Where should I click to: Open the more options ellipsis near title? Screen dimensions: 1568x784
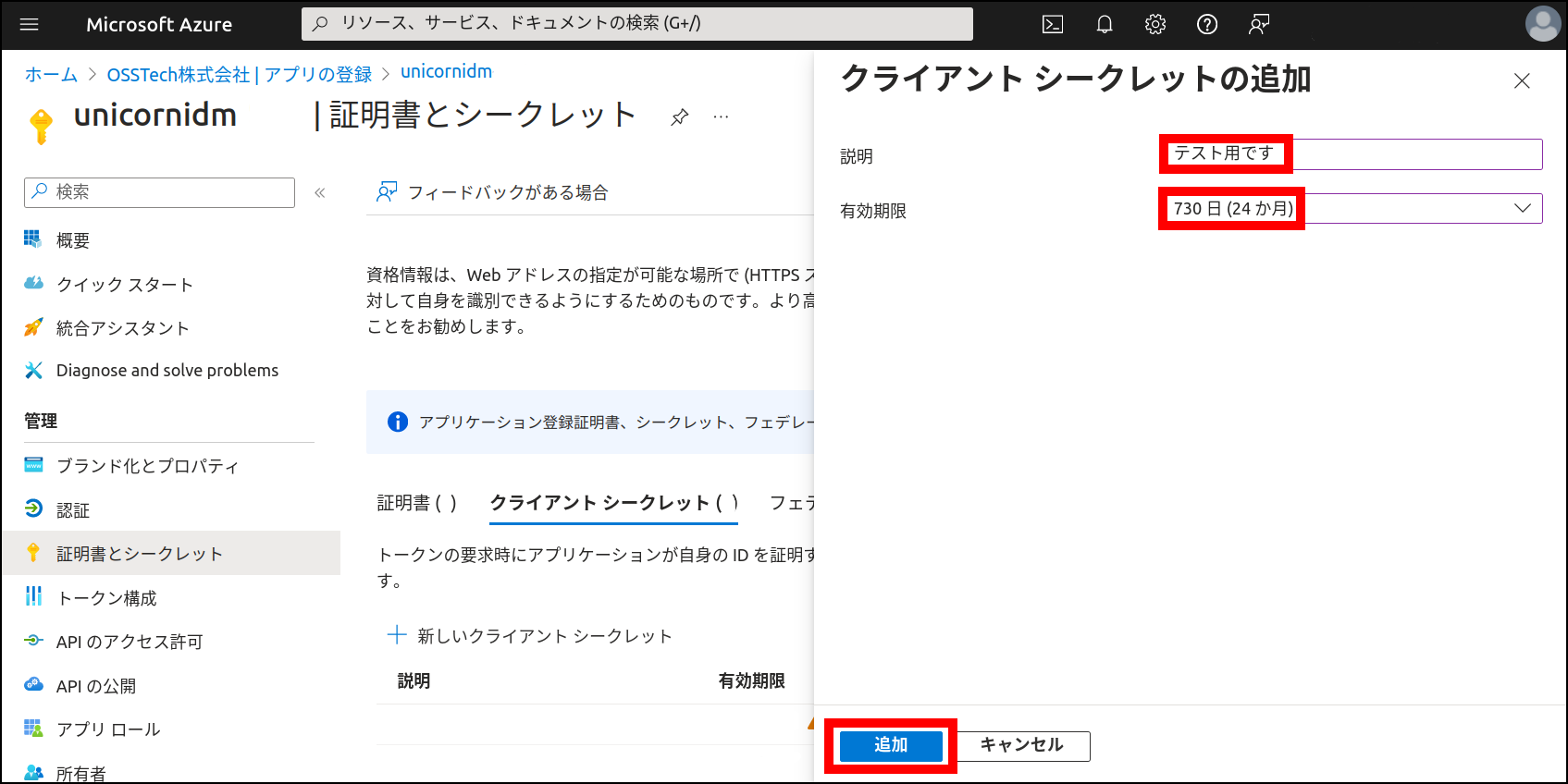click(x=722, y=116)
